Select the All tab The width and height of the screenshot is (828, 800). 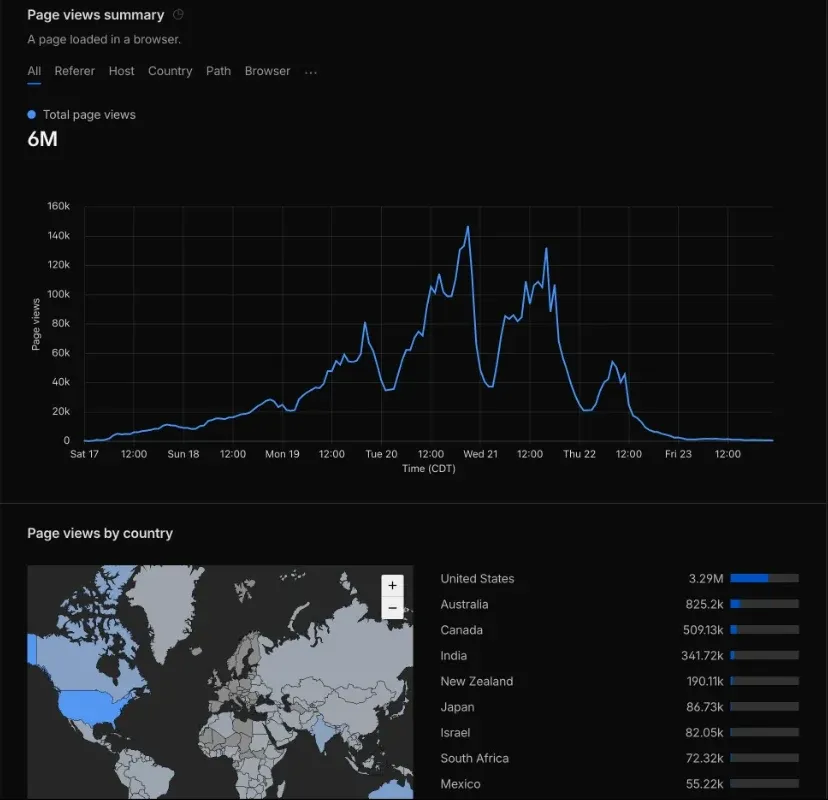(x=34, y=71)
